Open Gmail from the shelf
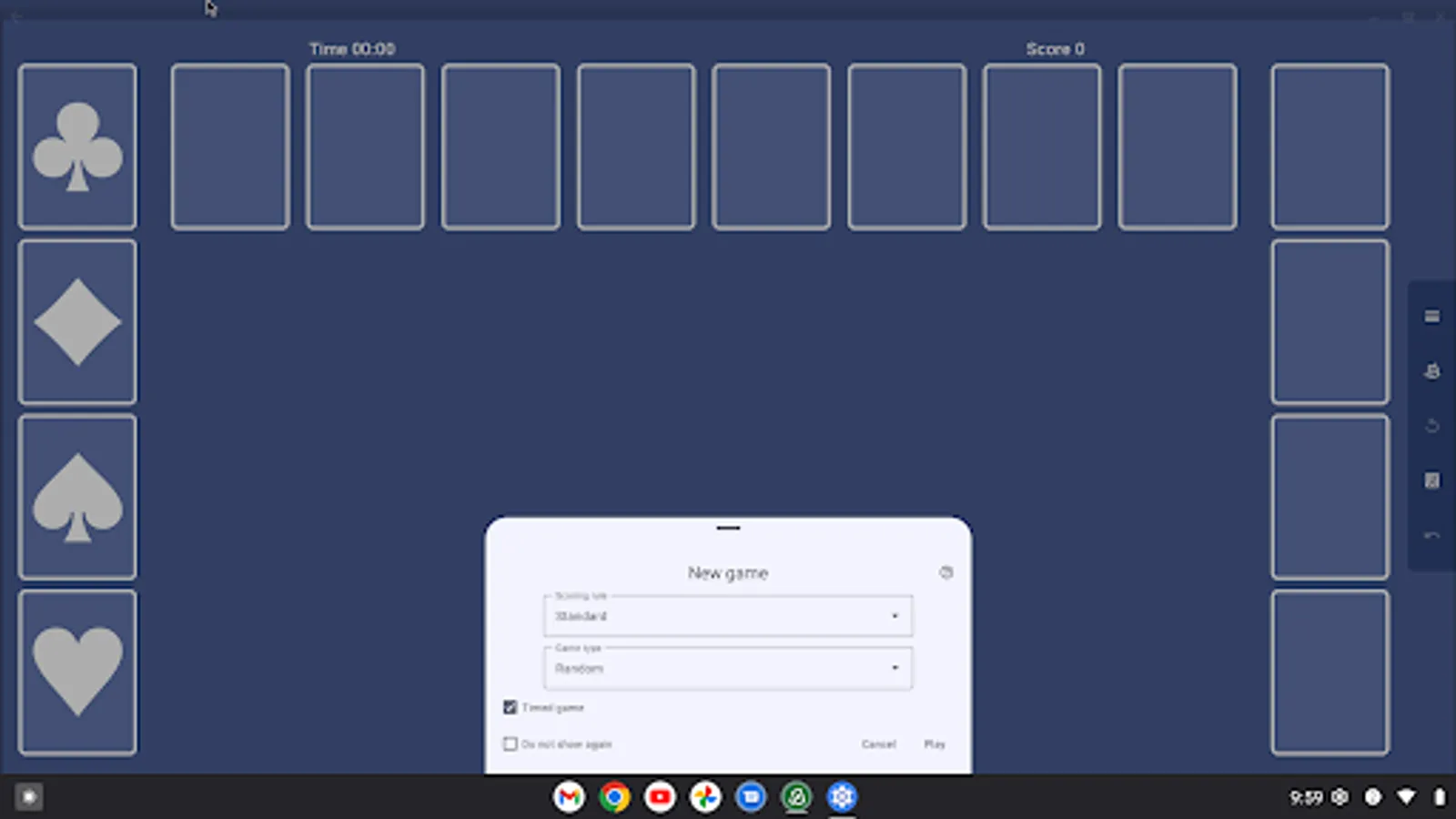The width and height of the screenshot is (1456, 819). 570,796
